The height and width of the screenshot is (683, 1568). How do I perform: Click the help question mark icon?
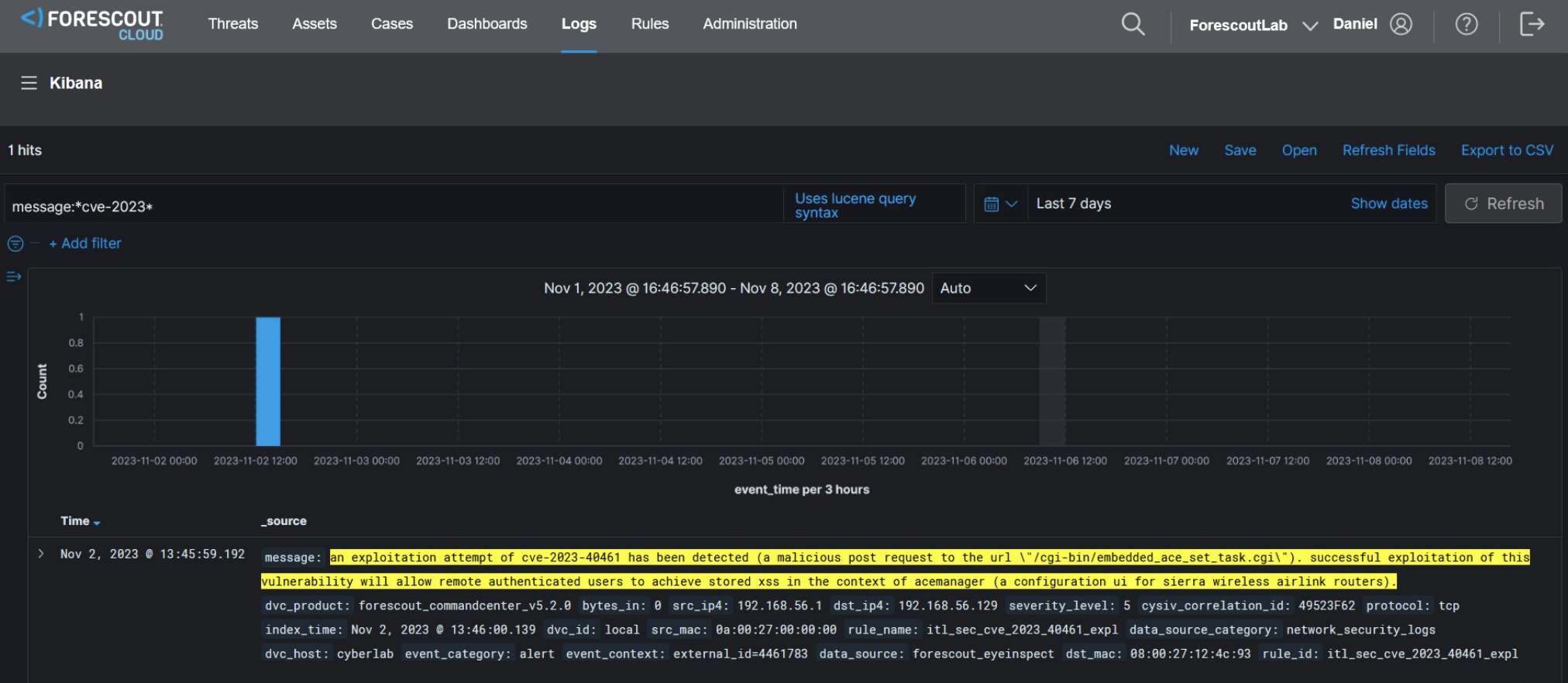coord(1466,24)
